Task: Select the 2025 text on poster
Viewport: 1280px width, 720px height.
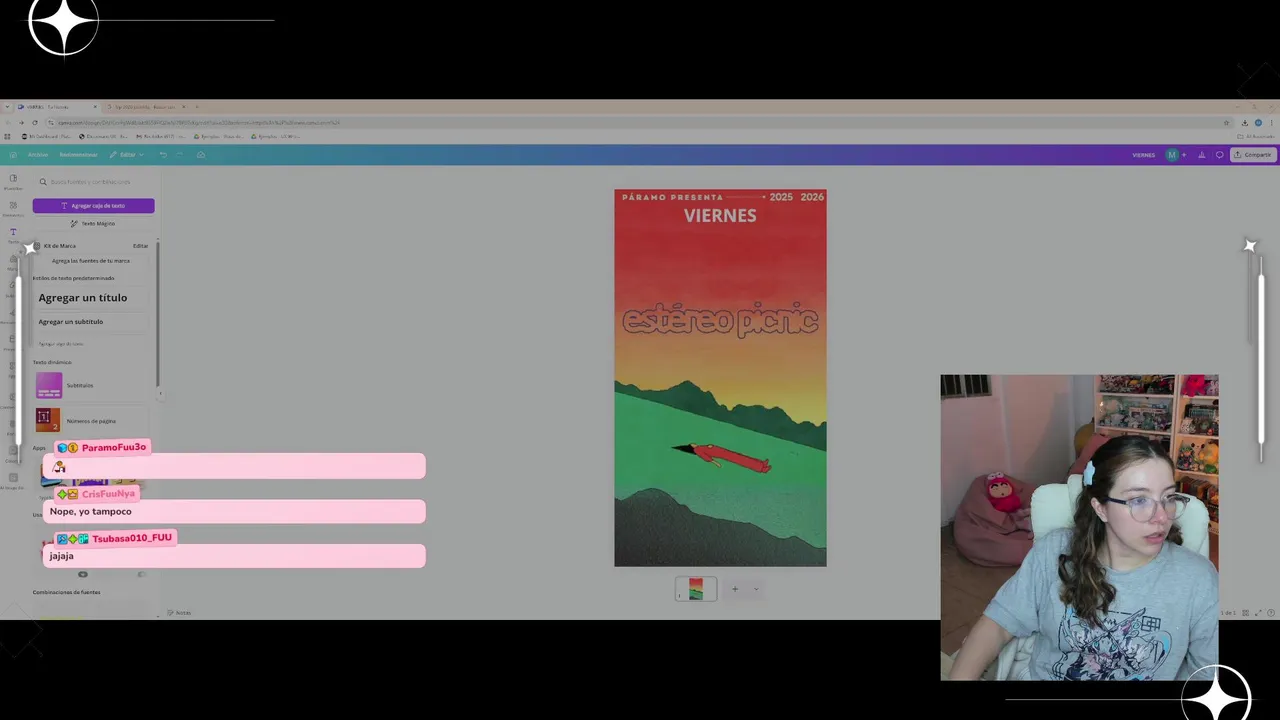Action: pos(781,197)
